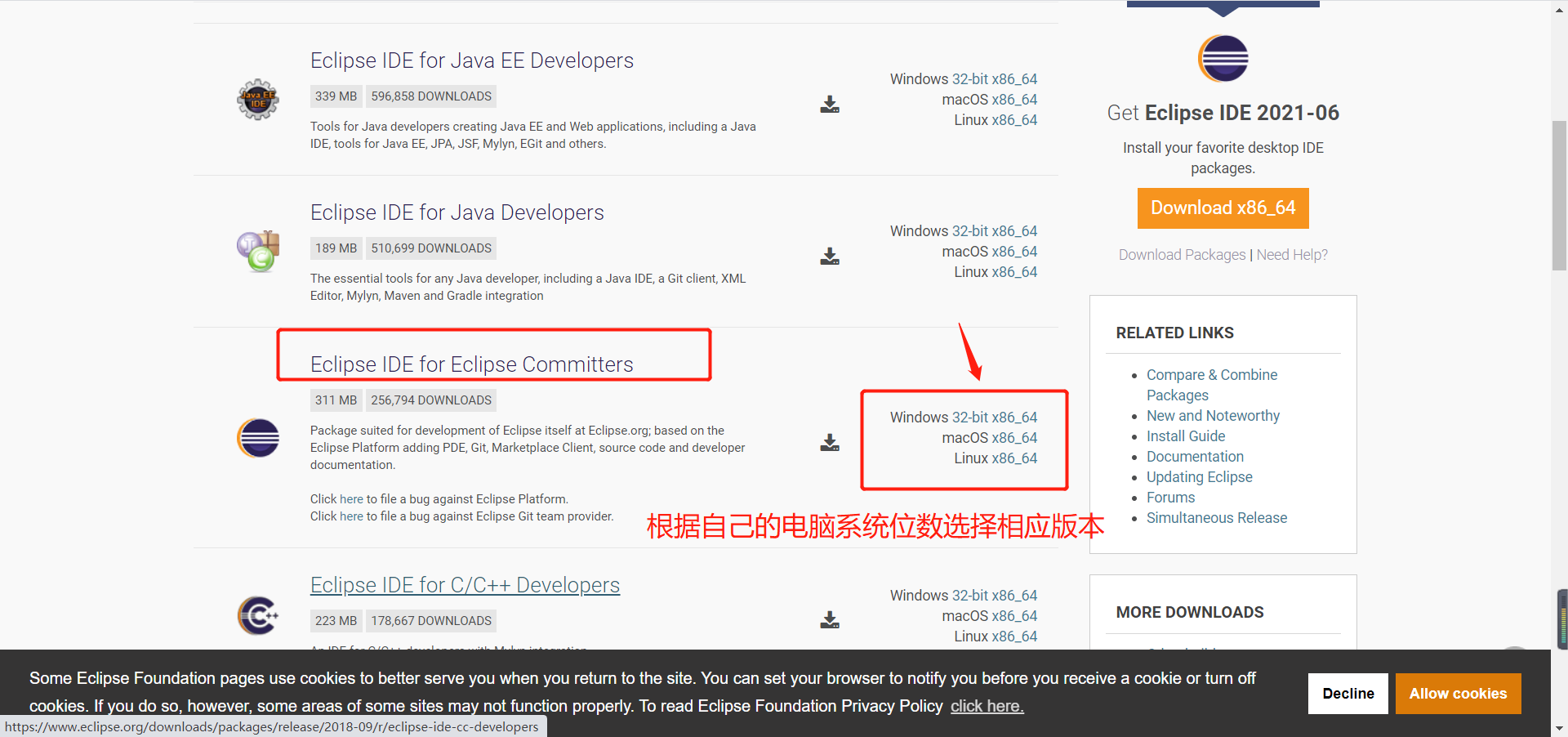Image resolution: width=1568 pixels, height=737 pixels.
Task: Click the Eclipse Committers package logo
Action: (258, 438)
